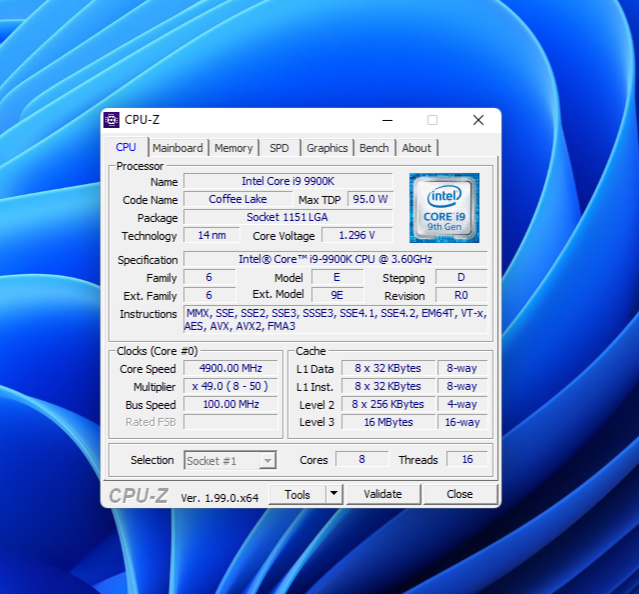Click the Tools button
639x594 pixels.
[297, 494]
